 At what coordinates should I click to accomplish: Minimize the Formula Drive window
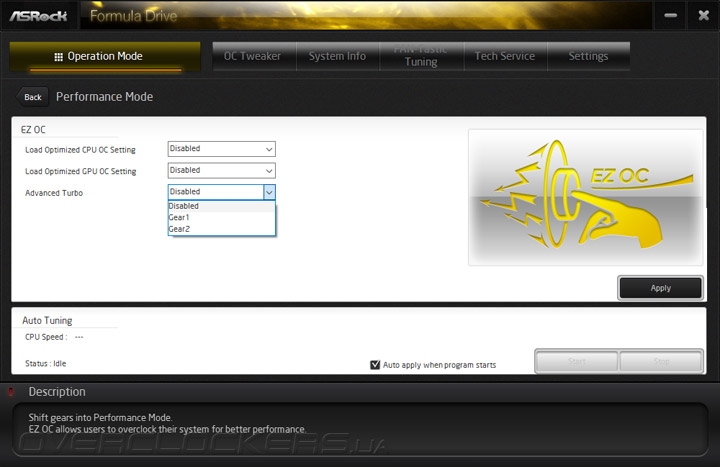(670, 16)
